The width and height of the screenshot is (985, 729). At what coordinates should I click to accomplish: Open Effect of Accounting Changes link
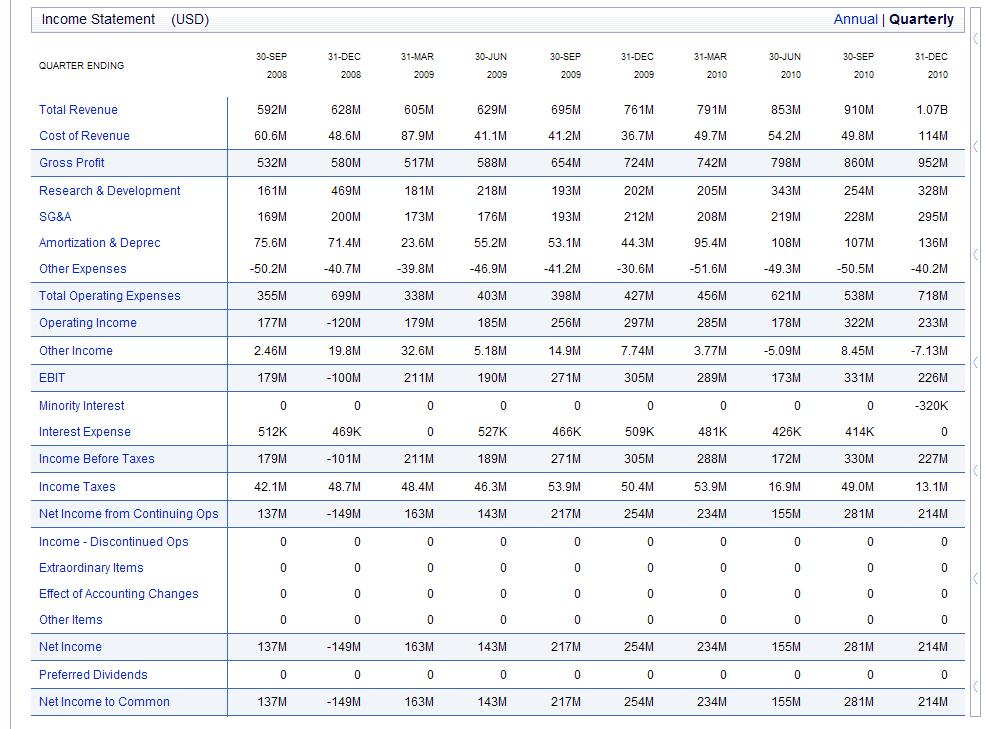pyautogui.click(x=118, y=594)
